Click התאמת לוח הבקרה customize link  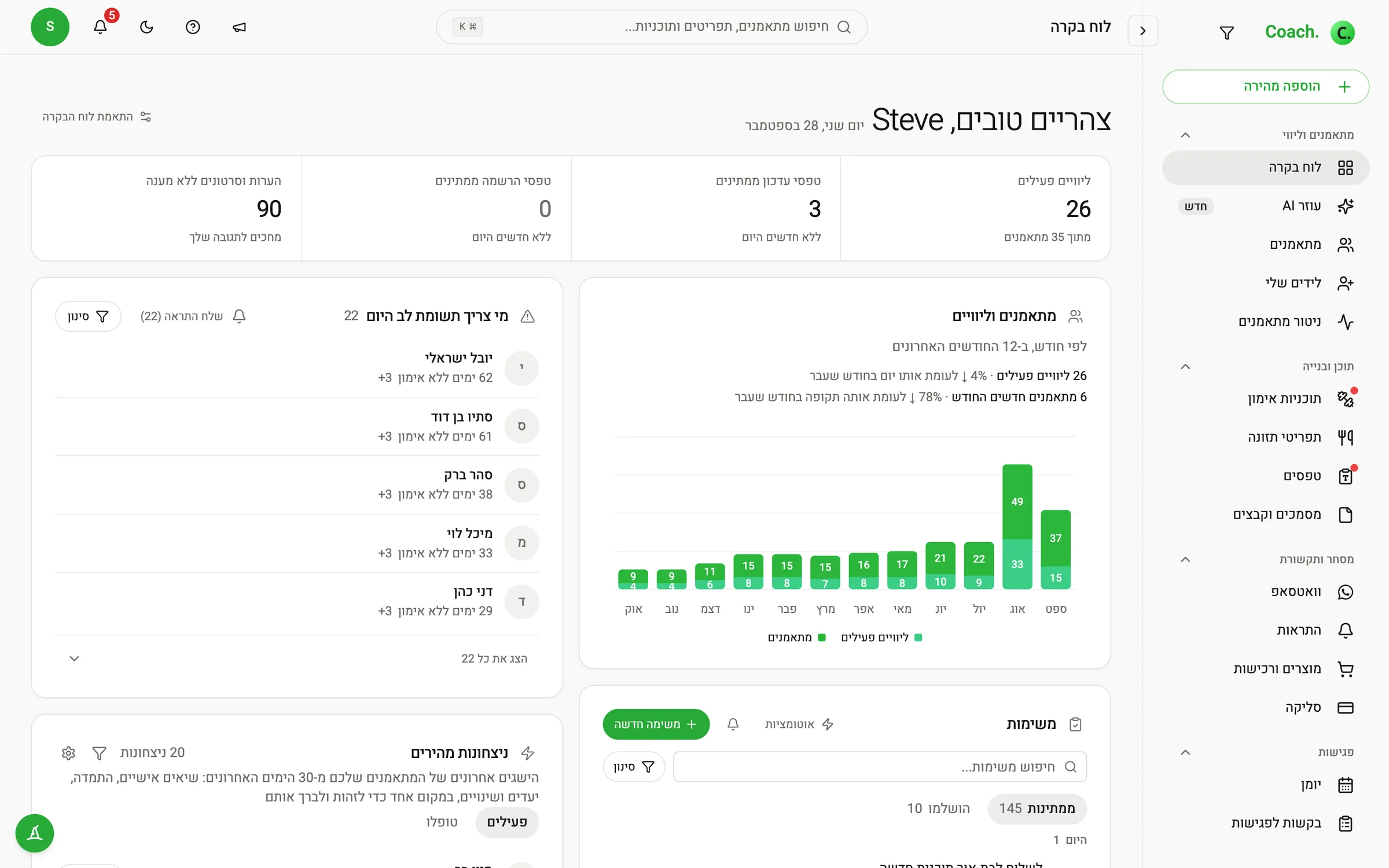coord(97,117)
